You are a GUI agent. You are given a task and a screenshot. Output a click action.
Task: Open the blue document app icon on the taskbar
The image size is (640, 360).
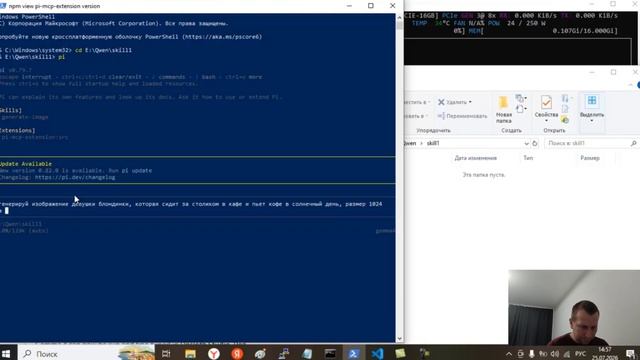coord(307,353)
